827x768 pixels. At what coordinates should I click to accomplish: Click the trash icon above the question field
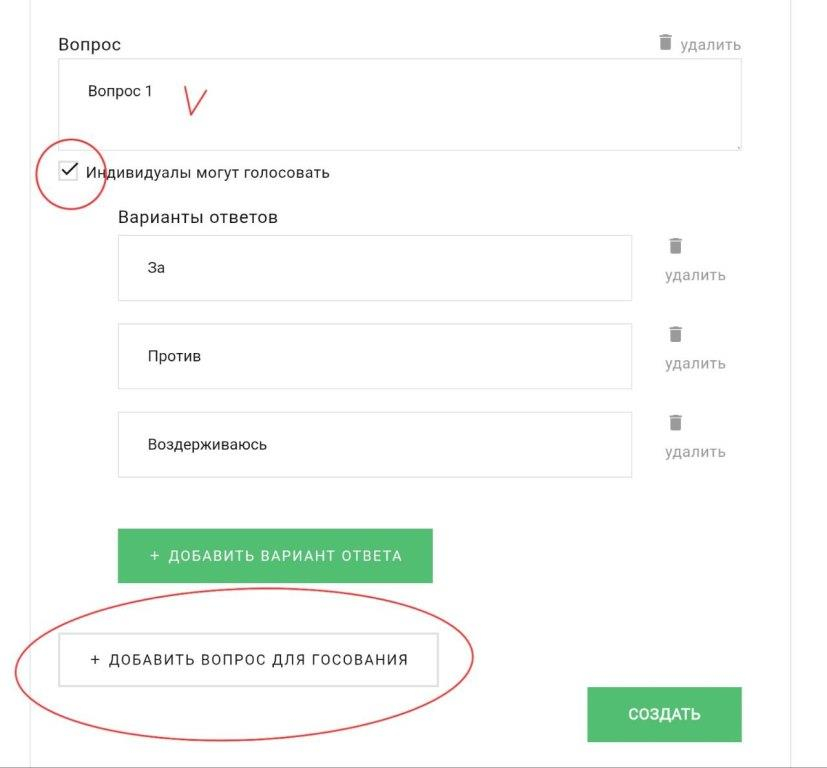click(x=665, y=42)
